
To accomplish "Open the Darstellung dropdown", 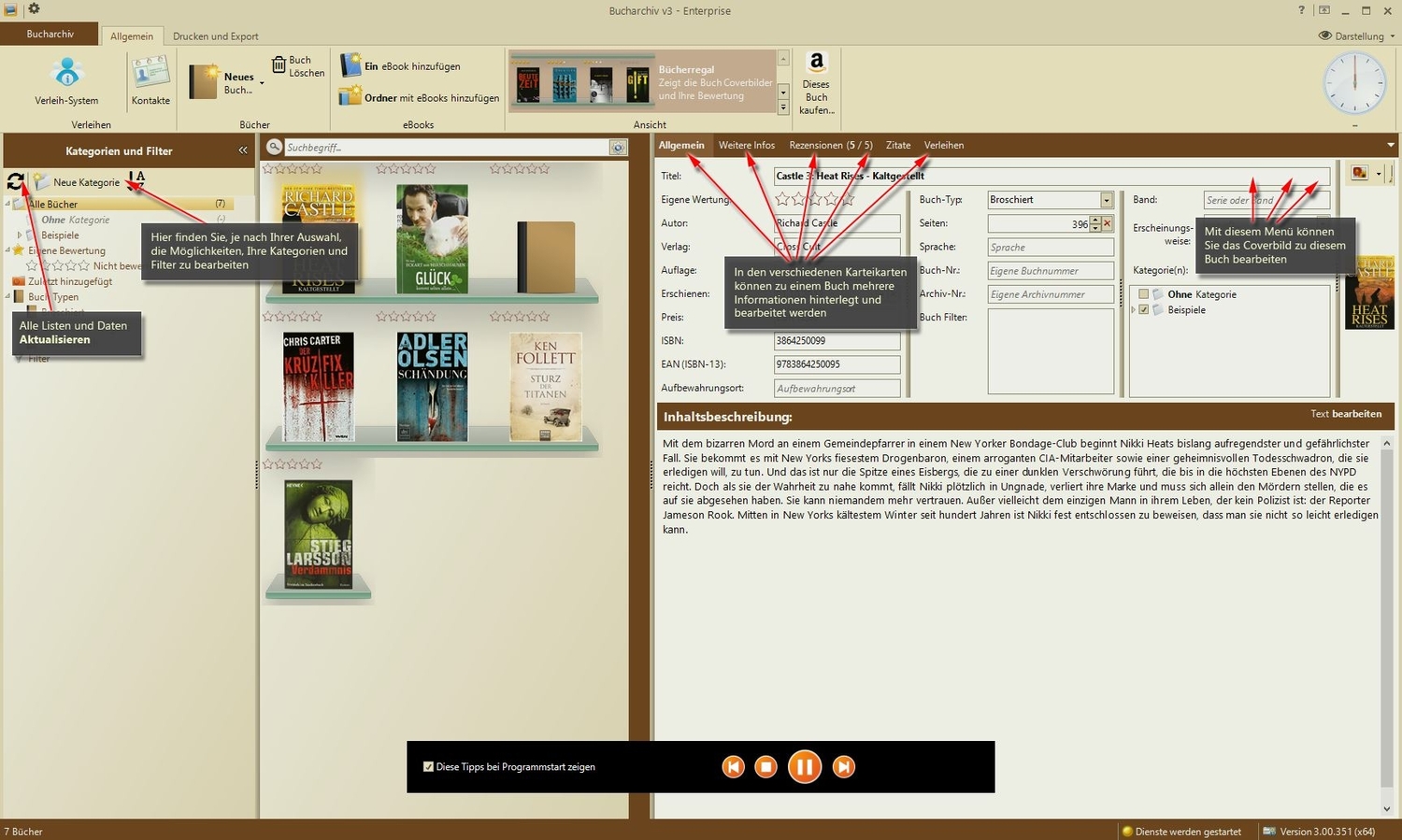I will click(x=1356, y=36).
